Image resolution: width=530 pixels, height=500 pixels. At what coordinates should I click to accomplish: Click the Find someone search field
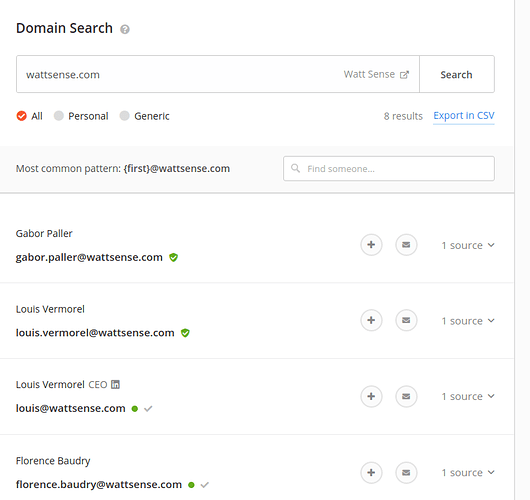pyautogui.click(x=389, y=168)
